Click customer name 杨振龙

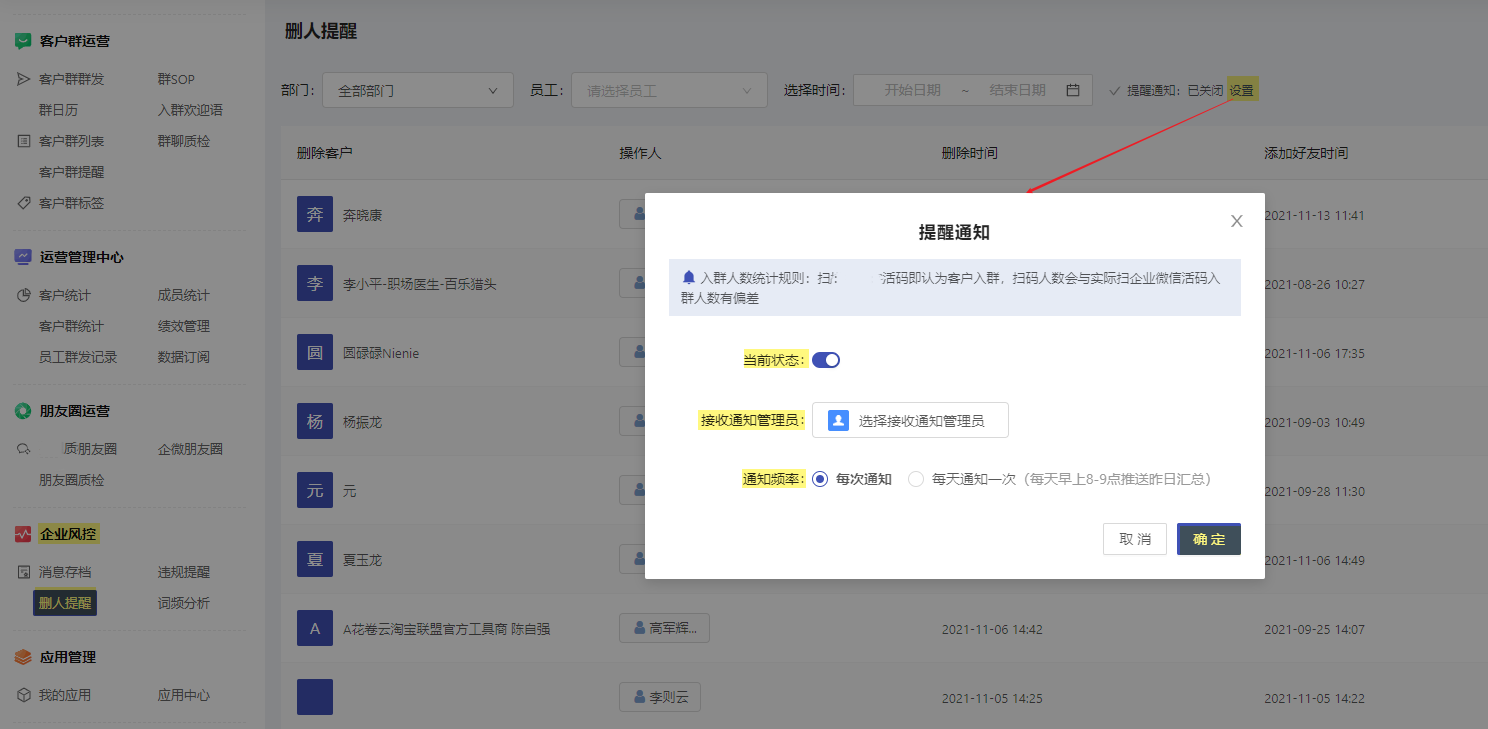point(362,422)
